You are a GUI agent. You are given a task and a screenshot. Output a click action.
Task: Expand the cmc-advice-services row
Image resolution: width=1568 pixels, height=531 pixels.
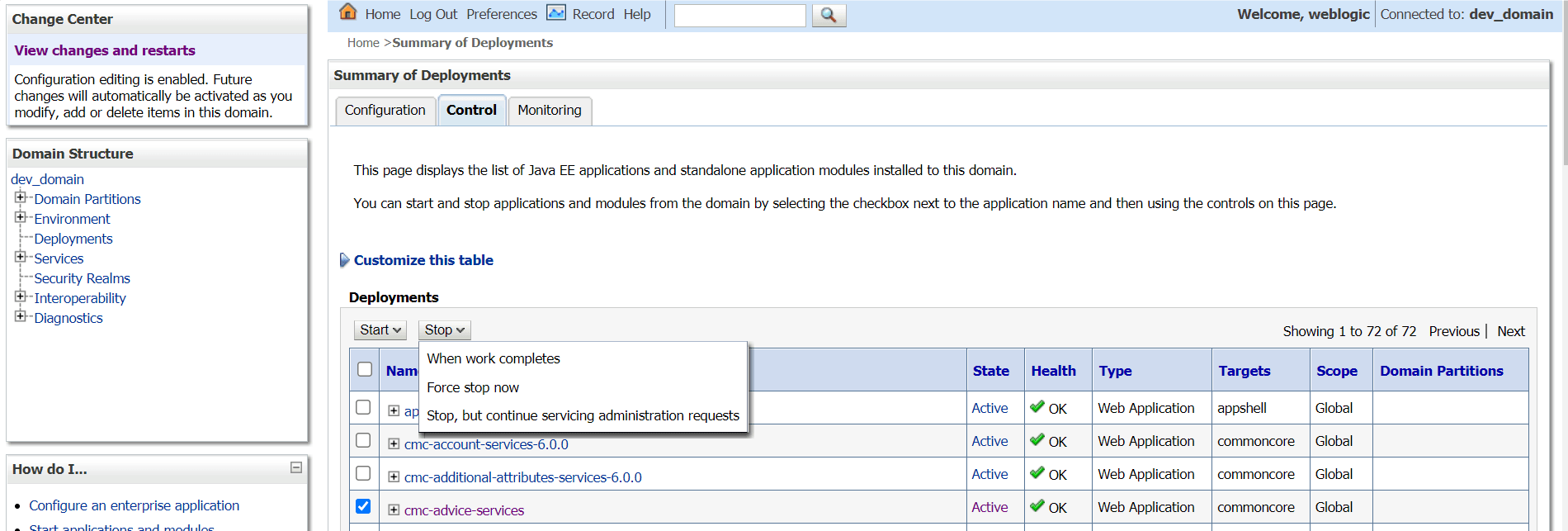[x=394, y=510]
